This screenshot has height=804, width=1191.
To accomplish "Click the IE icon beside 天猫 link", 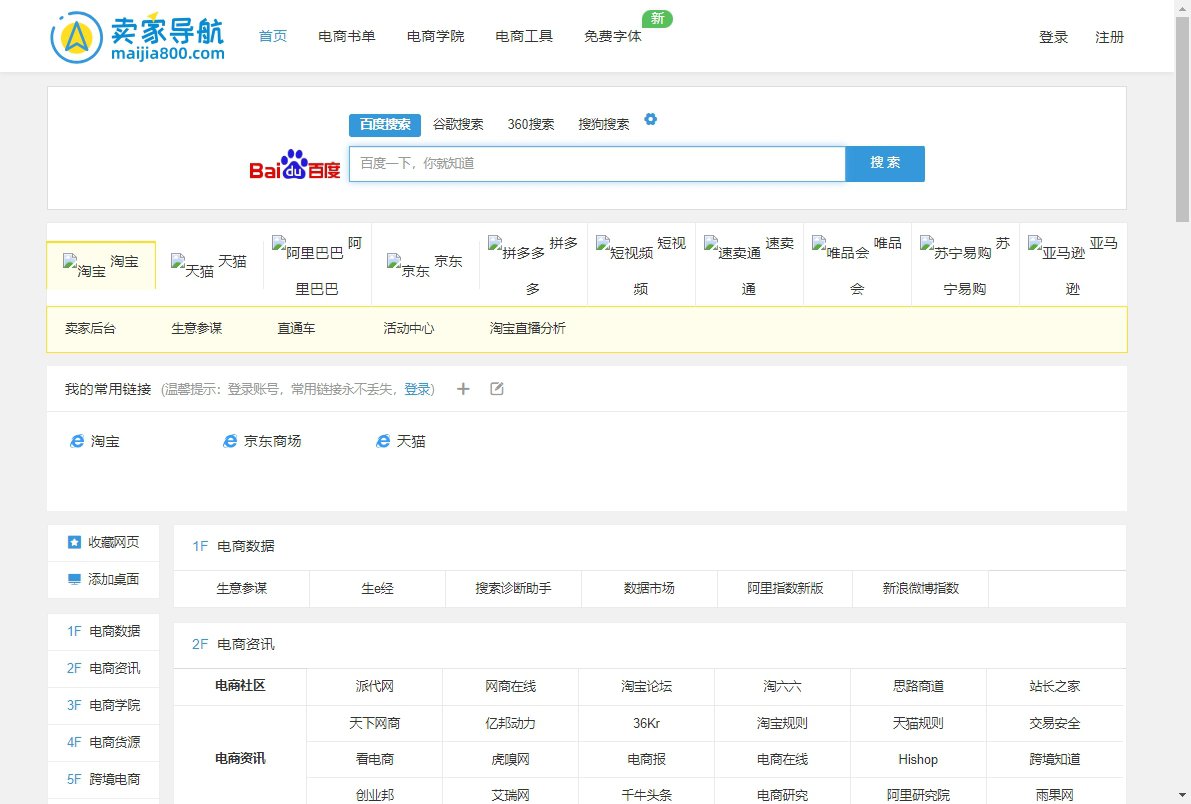I will (x=383, y=442).
